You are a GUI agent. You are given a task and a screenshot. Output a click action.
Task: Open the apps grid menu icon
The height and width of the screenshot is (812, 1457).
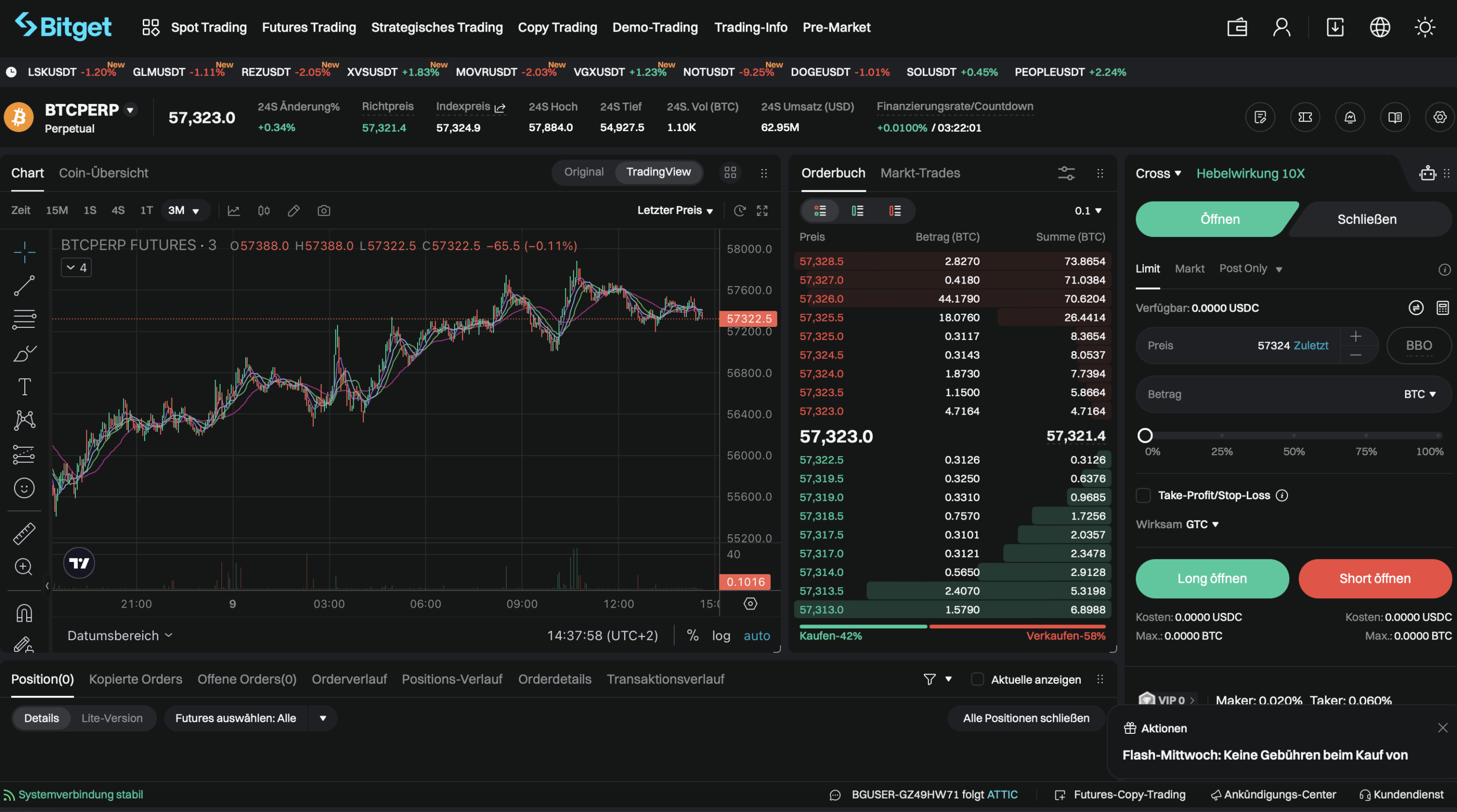(151, 27)
